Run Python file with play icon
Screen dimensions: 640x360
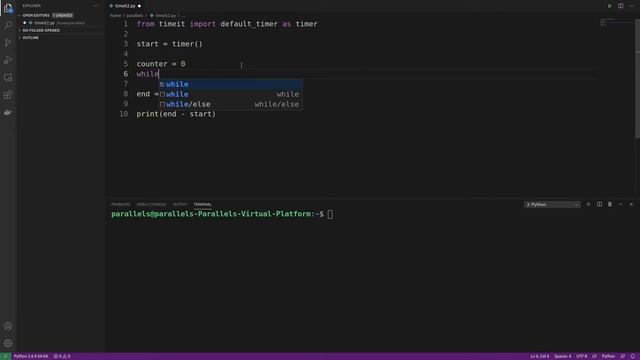tap(610, 6)
